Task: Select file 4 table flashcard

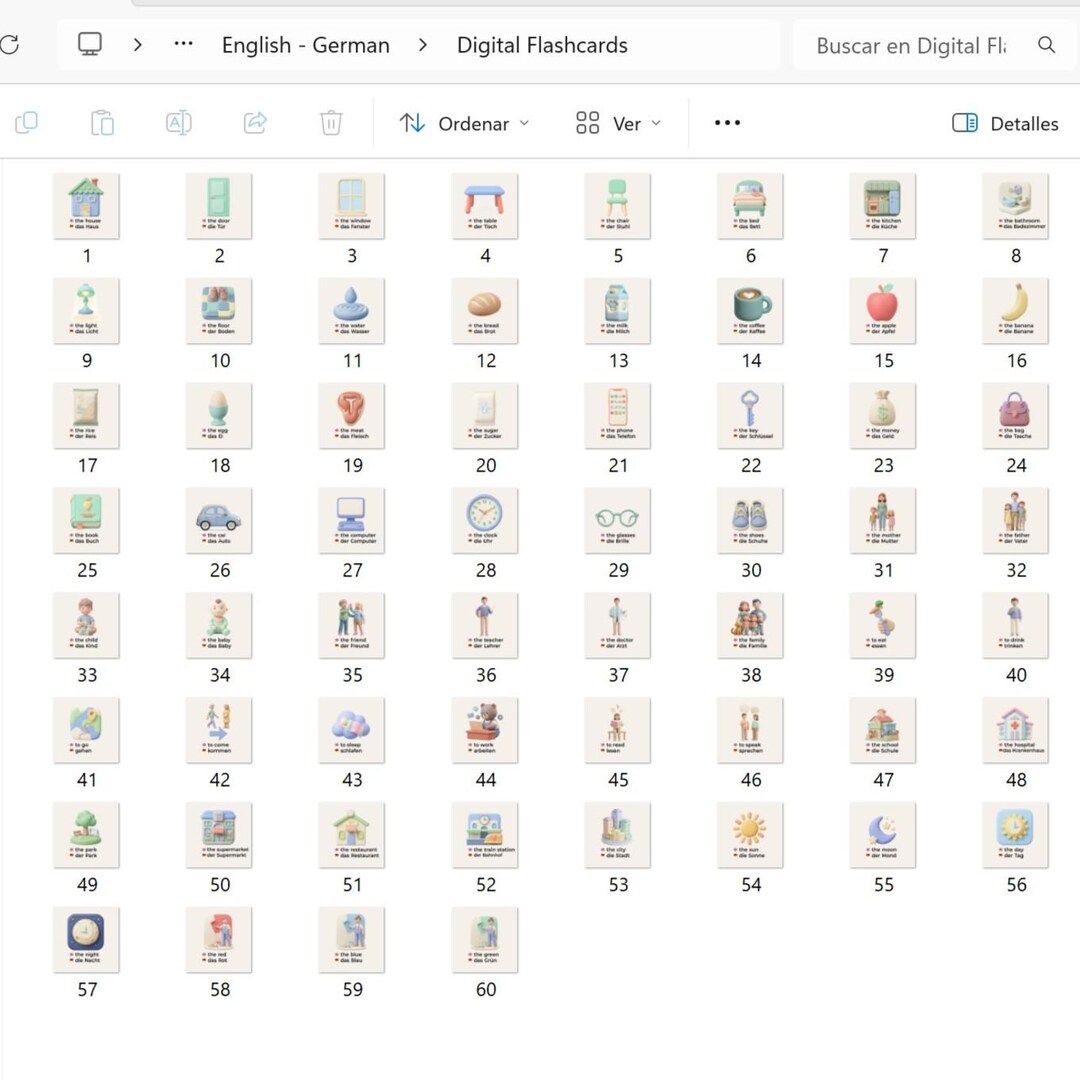Action: pos(485,206)
